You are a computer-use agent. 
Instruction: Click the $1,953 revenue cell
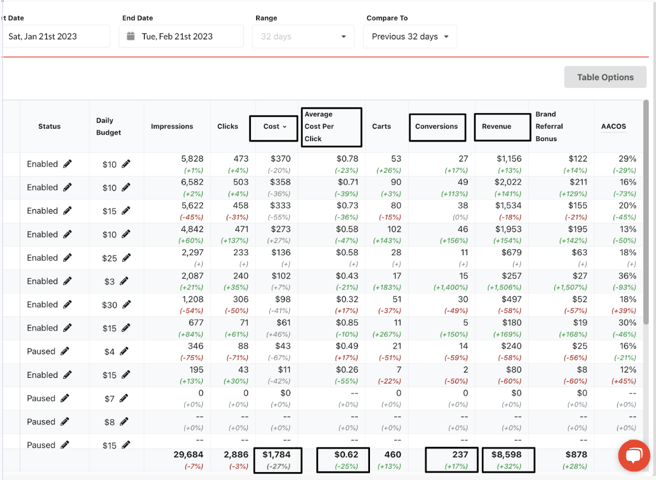[508, 229]
